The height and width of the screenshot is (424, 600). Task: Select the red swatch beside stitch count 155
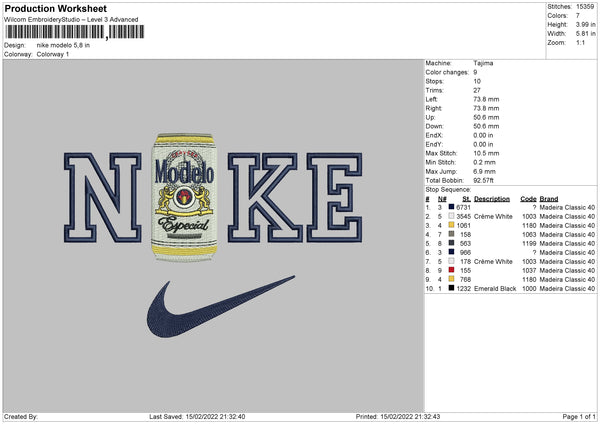(452, 270)
